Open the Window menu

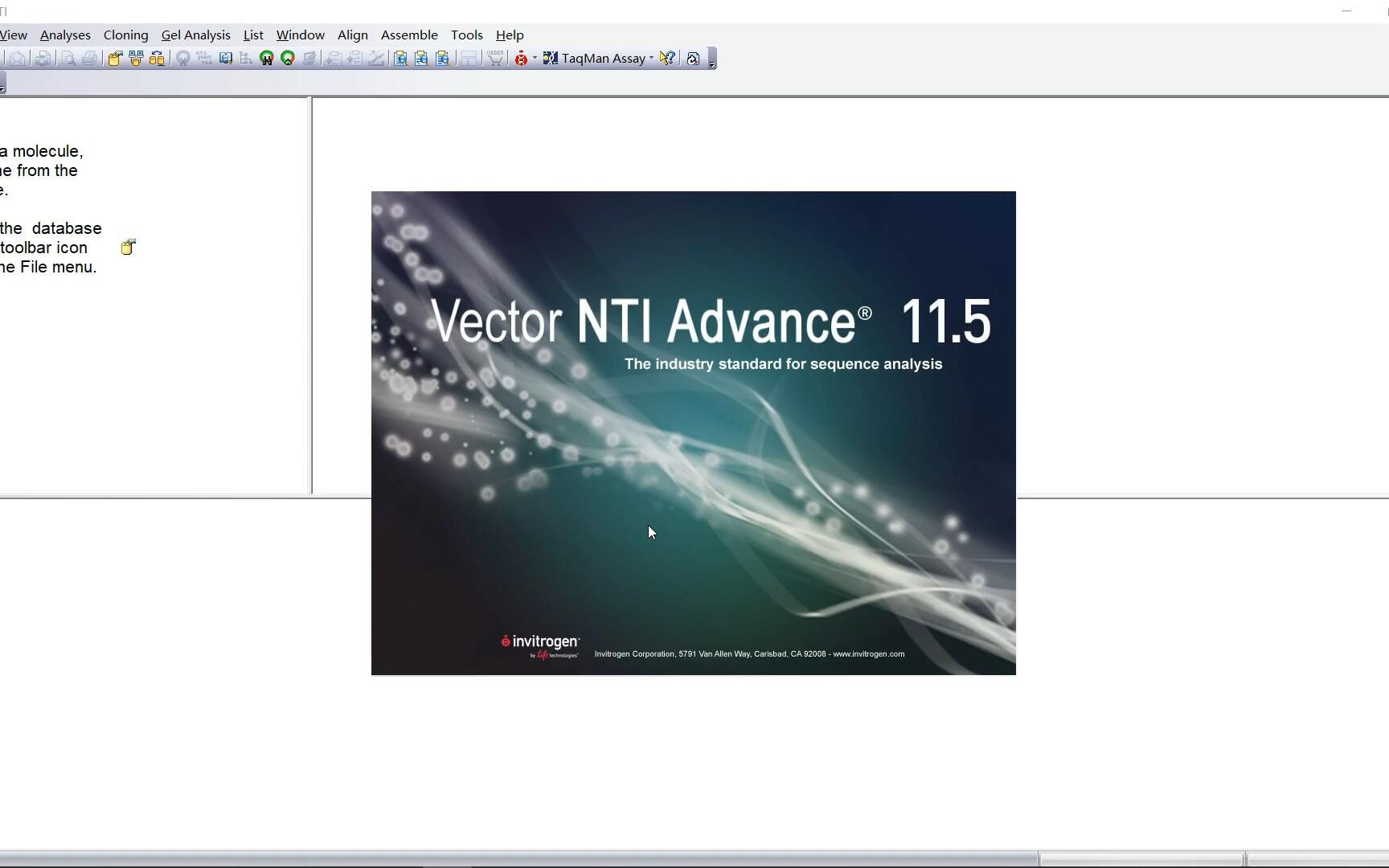pyautogui.click(x=300, y=35)
